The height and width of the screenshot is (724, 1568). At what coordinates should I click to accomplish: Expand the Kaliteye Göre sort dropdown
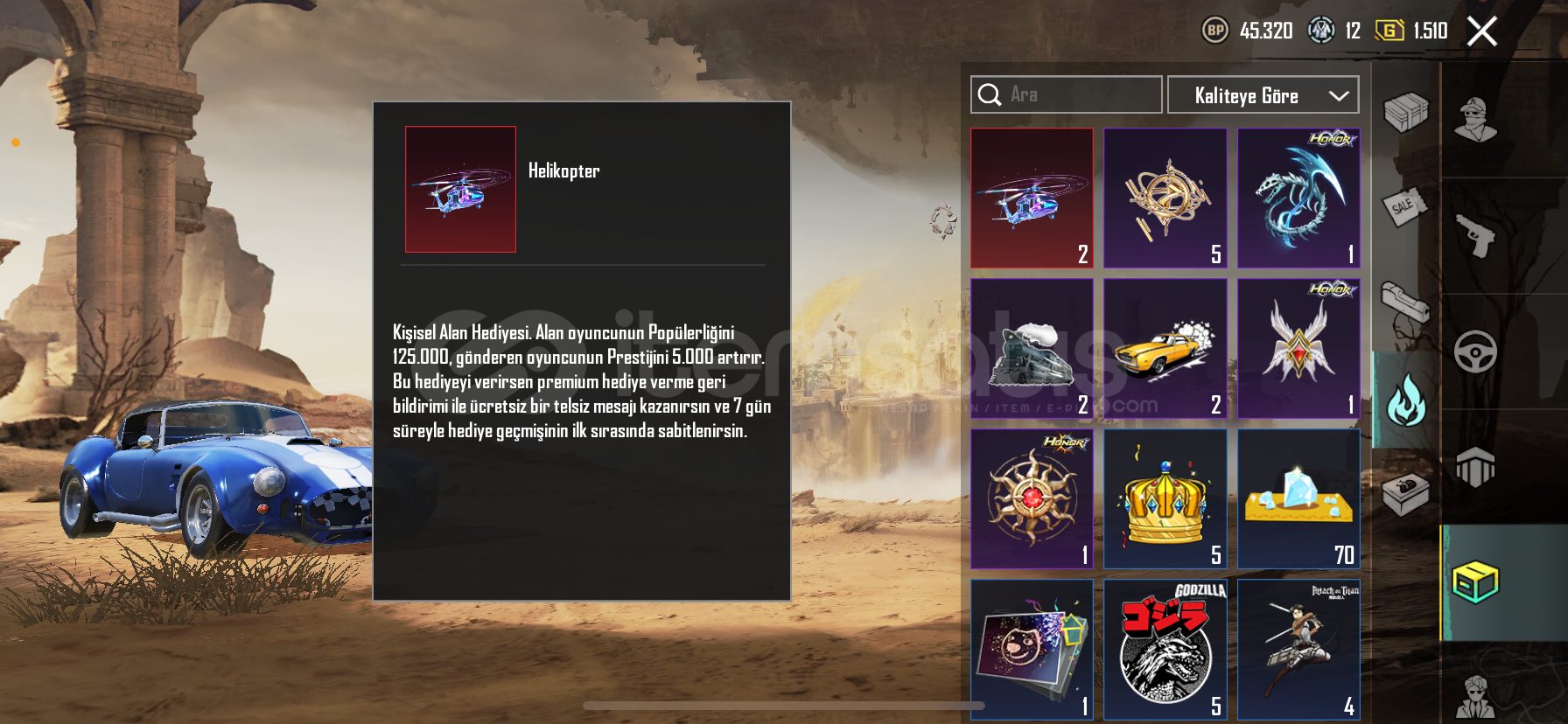(x=1263, y=94)
